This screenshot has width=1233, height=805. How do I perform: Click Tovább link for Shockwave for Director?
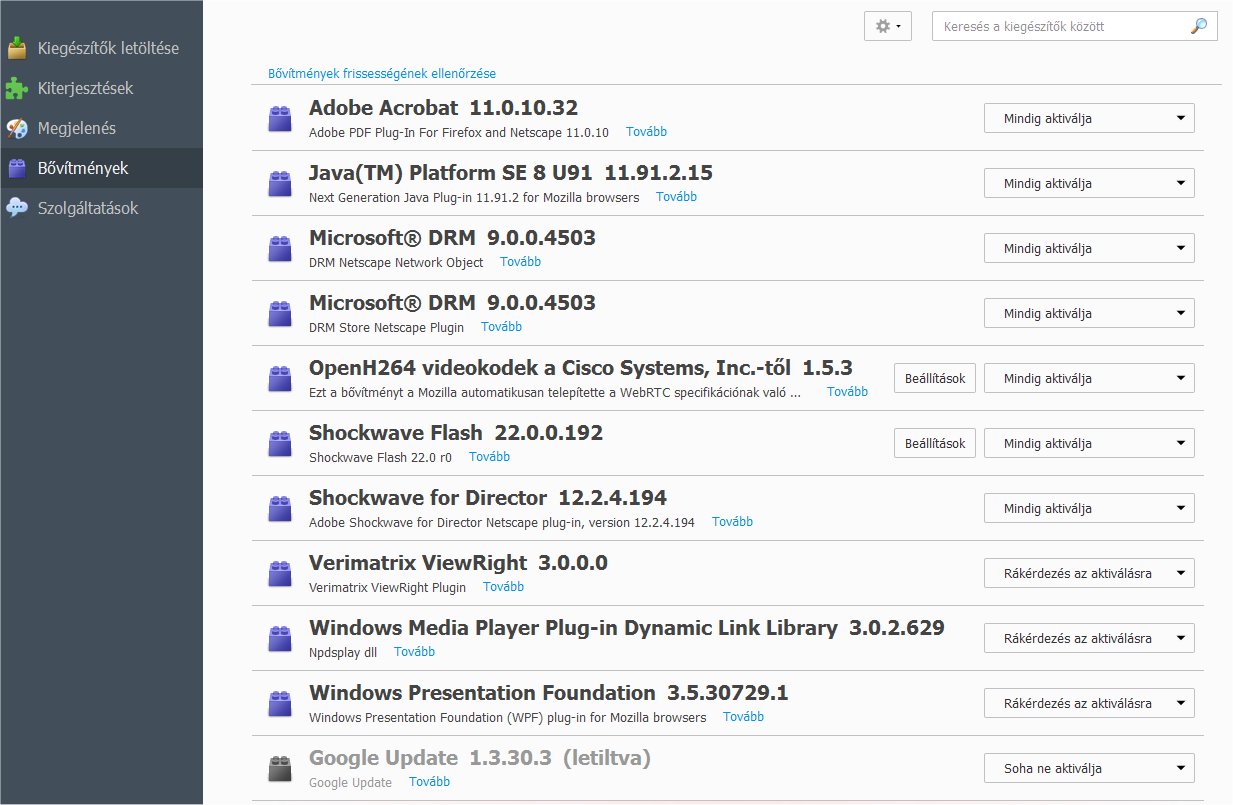[732, 522]
